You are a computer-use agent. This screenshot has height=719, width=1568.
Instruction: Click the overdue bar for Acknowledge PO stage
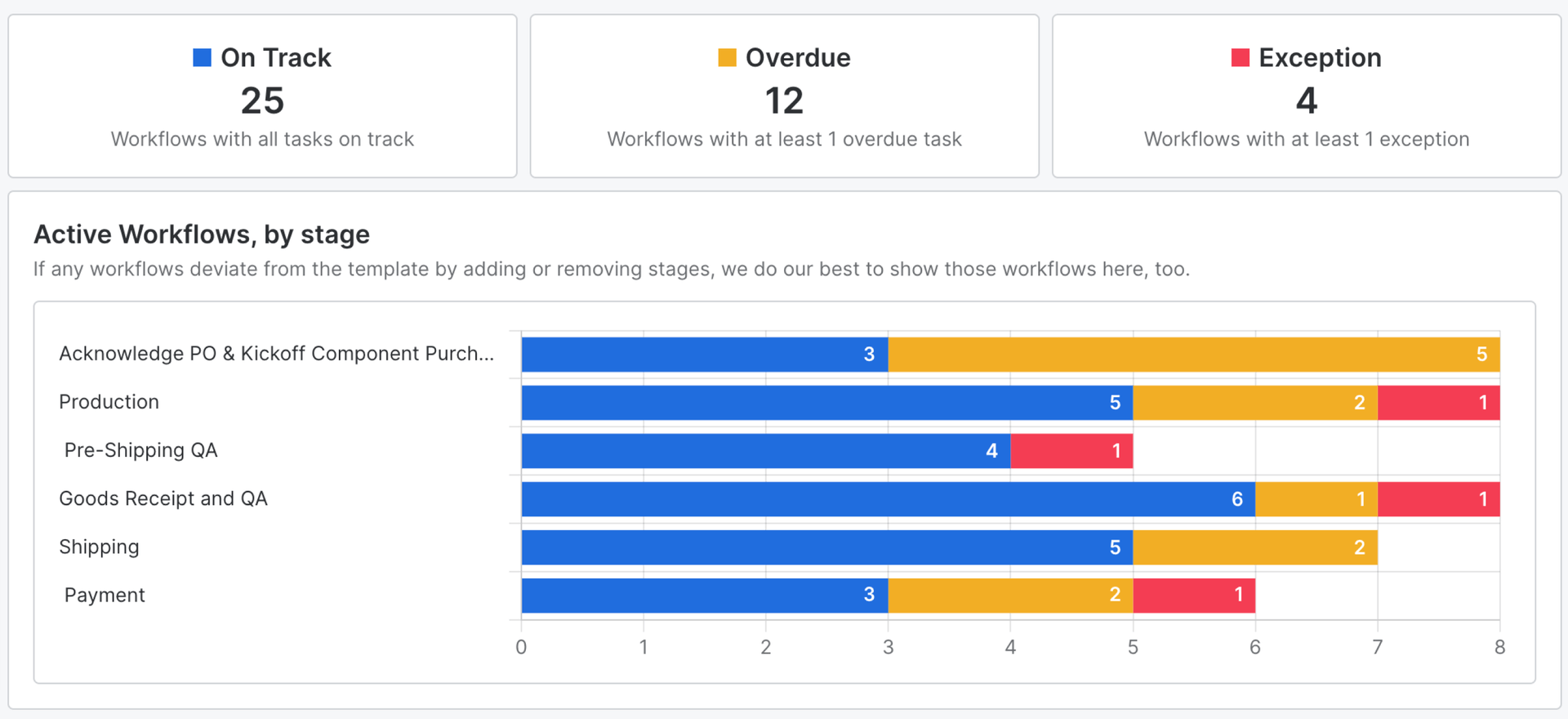pyautogui.click(x=1193, y=355)
